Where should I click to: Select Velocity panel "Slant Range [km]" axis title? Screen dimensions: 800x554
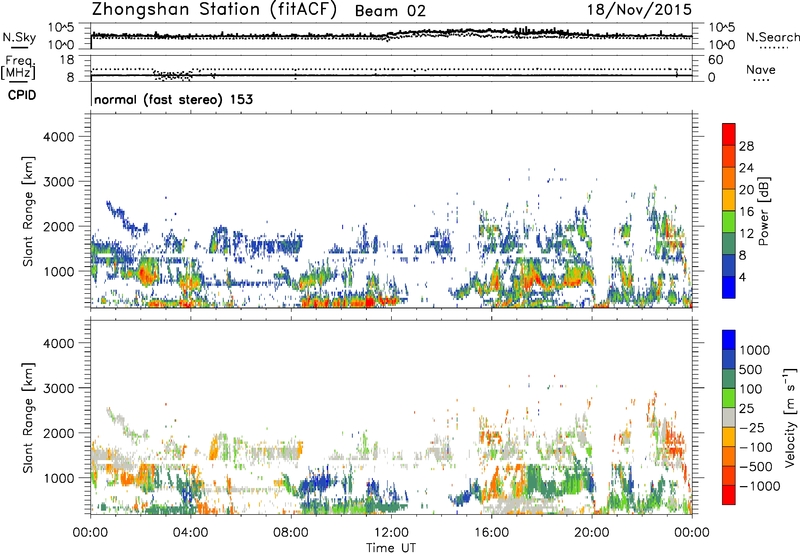pyautogui.click(x=28, y=417)
